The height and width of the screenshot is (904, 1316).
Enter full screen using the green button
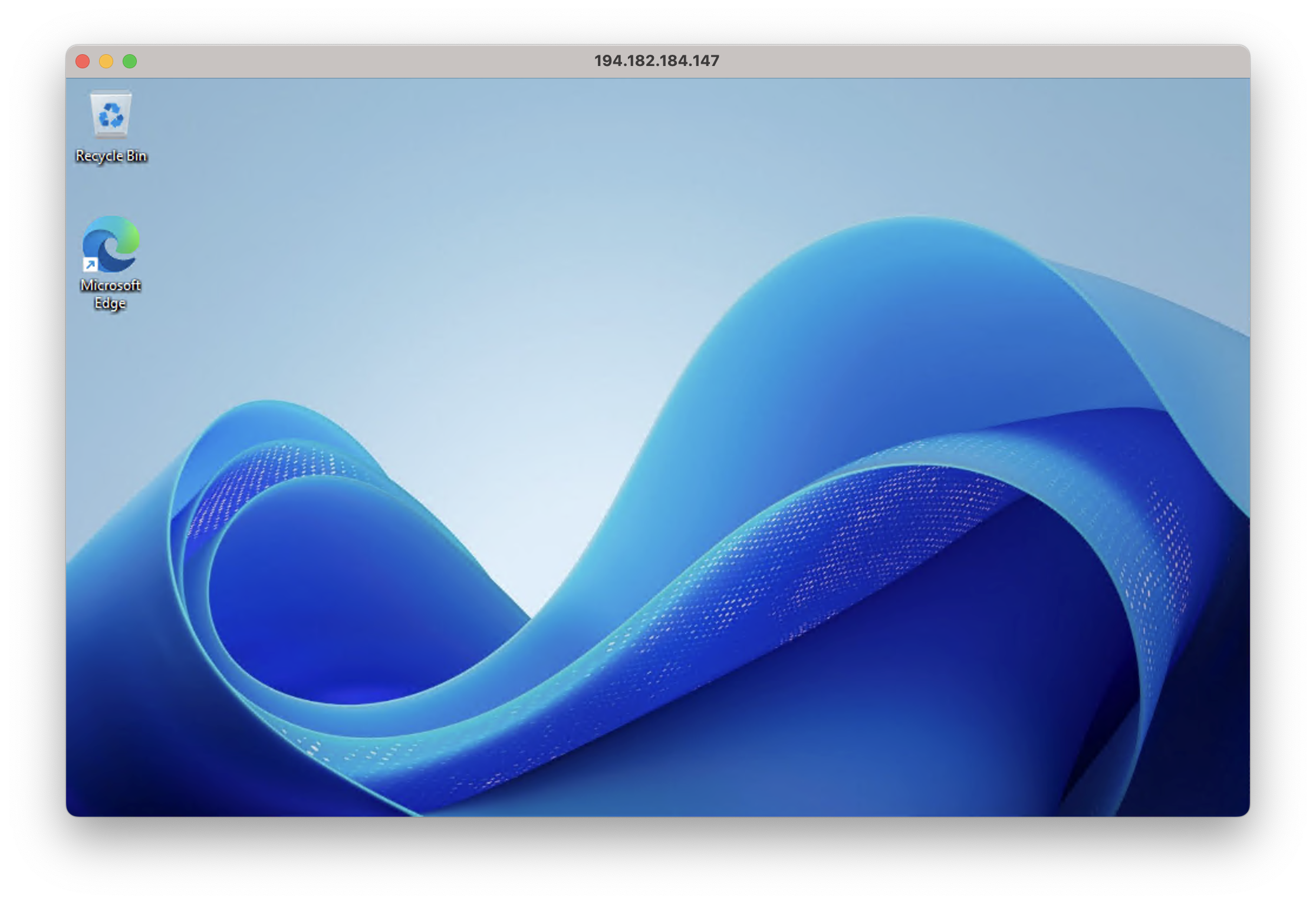pos(130,61)
